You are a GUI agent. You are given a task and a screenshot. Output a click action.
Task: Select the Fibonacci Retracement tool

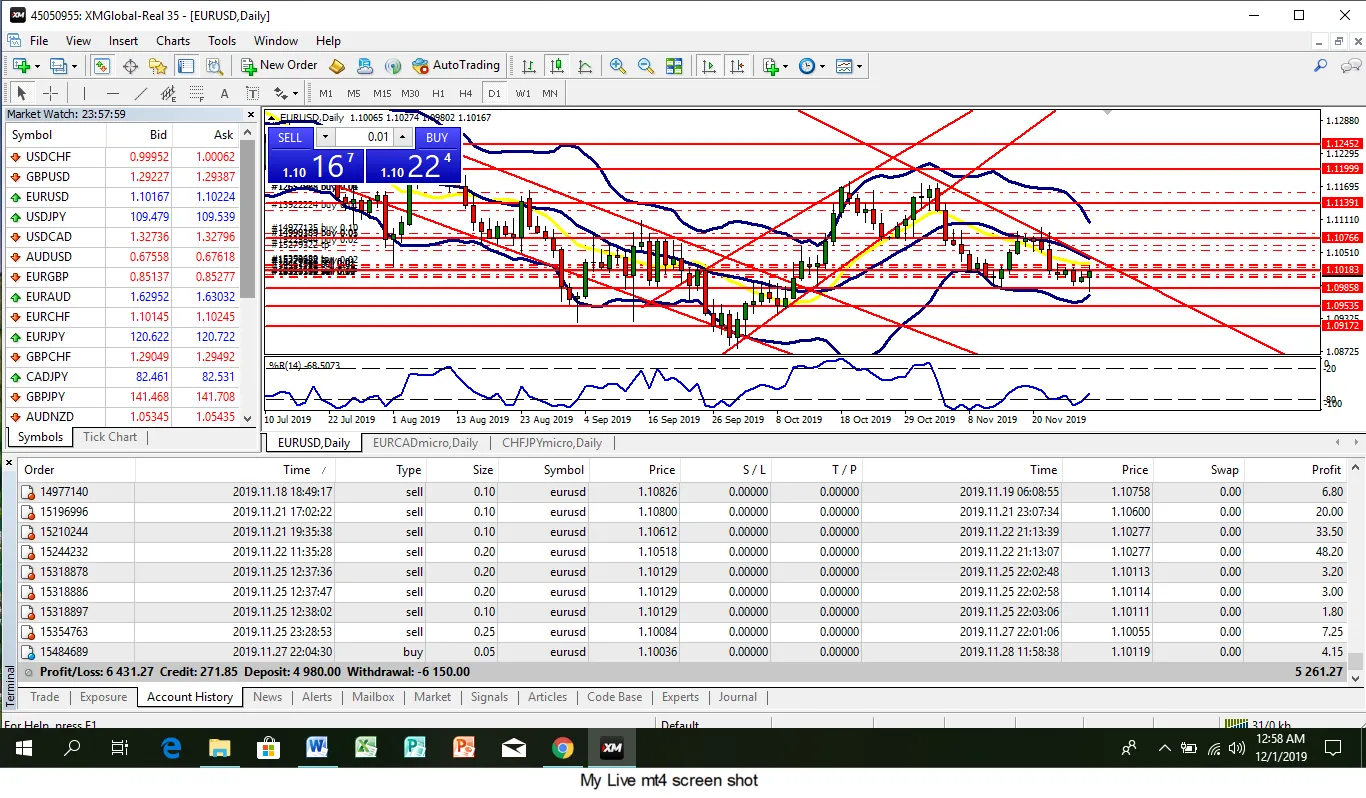197,93
